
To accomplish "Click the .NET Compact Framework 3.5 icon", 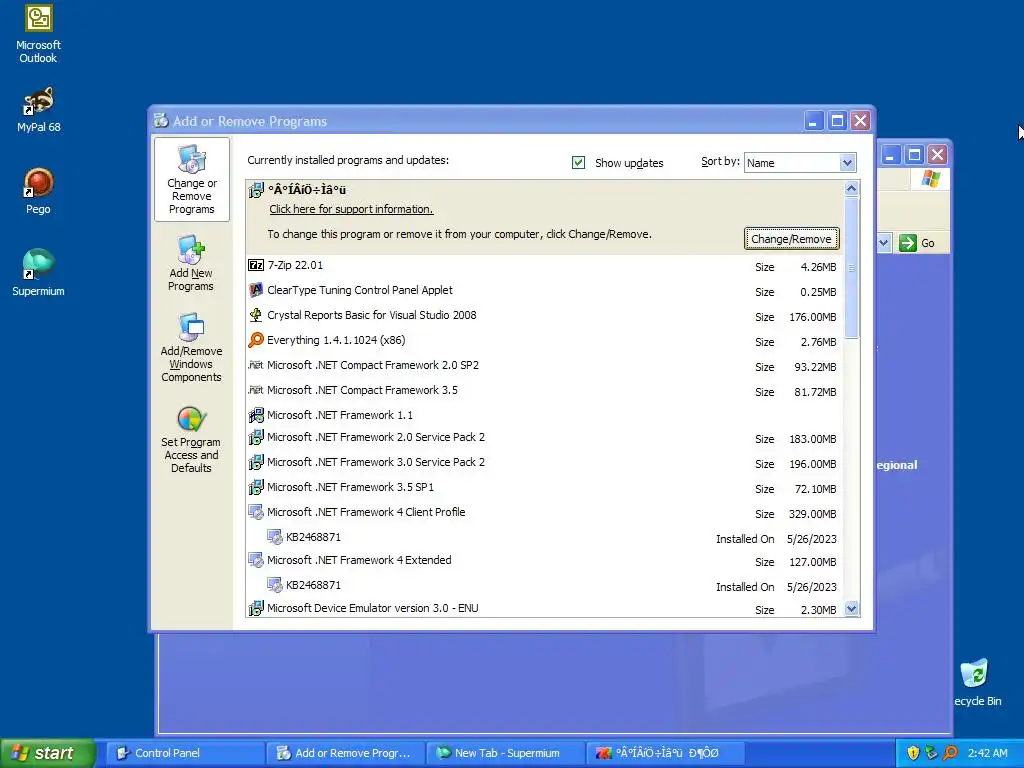I will [x=255, y=390].
